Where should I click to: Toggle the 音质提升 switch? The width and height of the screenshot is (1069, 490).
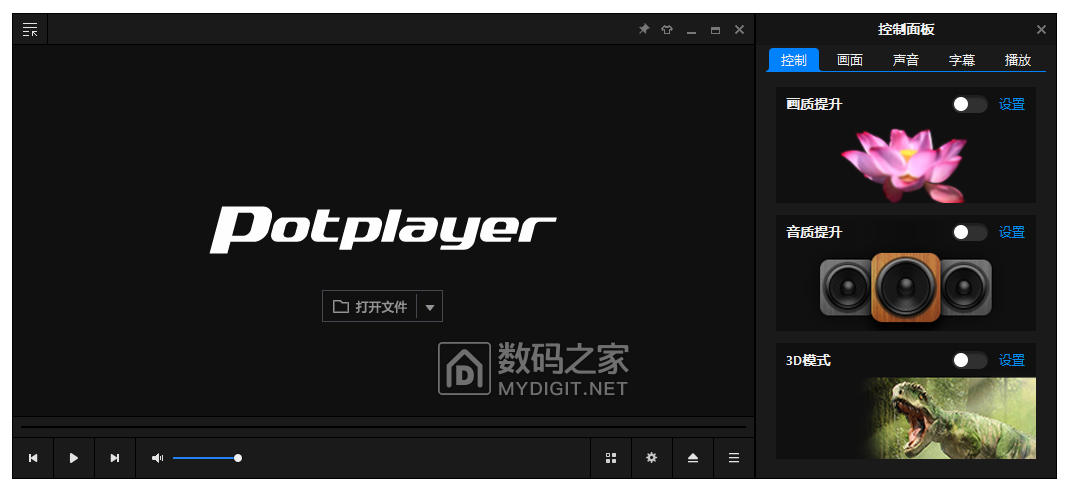(969, 232)
